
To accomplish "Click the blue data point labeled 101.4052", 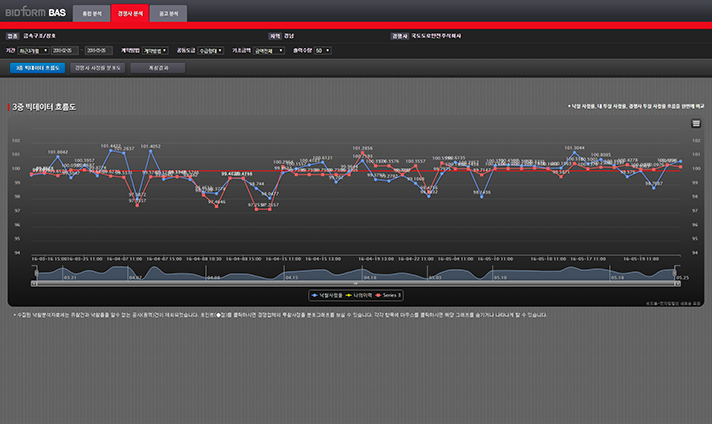I will pyautogui.click(x=151, y=151).
